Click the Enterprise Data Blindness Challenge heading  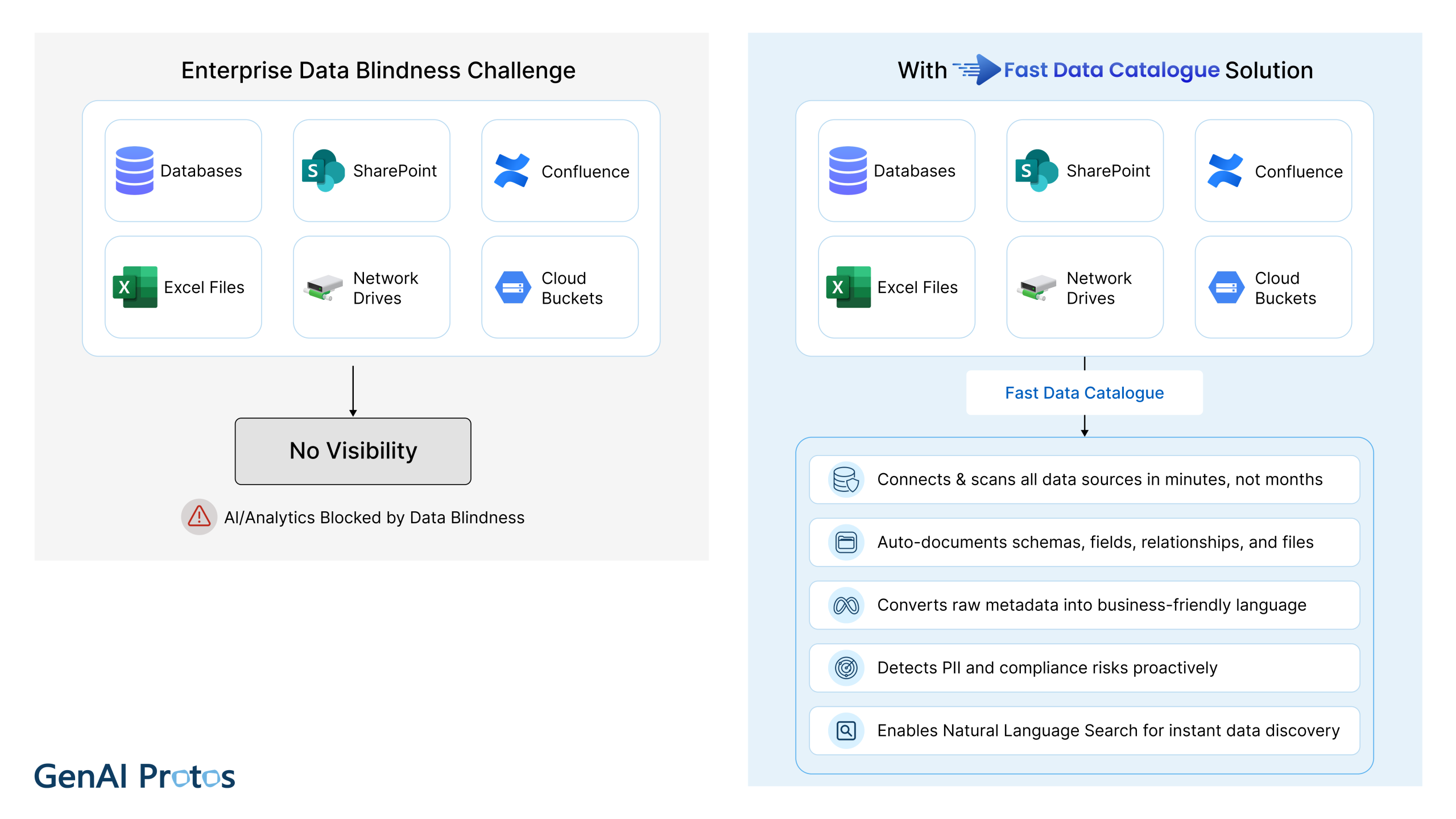378,71
